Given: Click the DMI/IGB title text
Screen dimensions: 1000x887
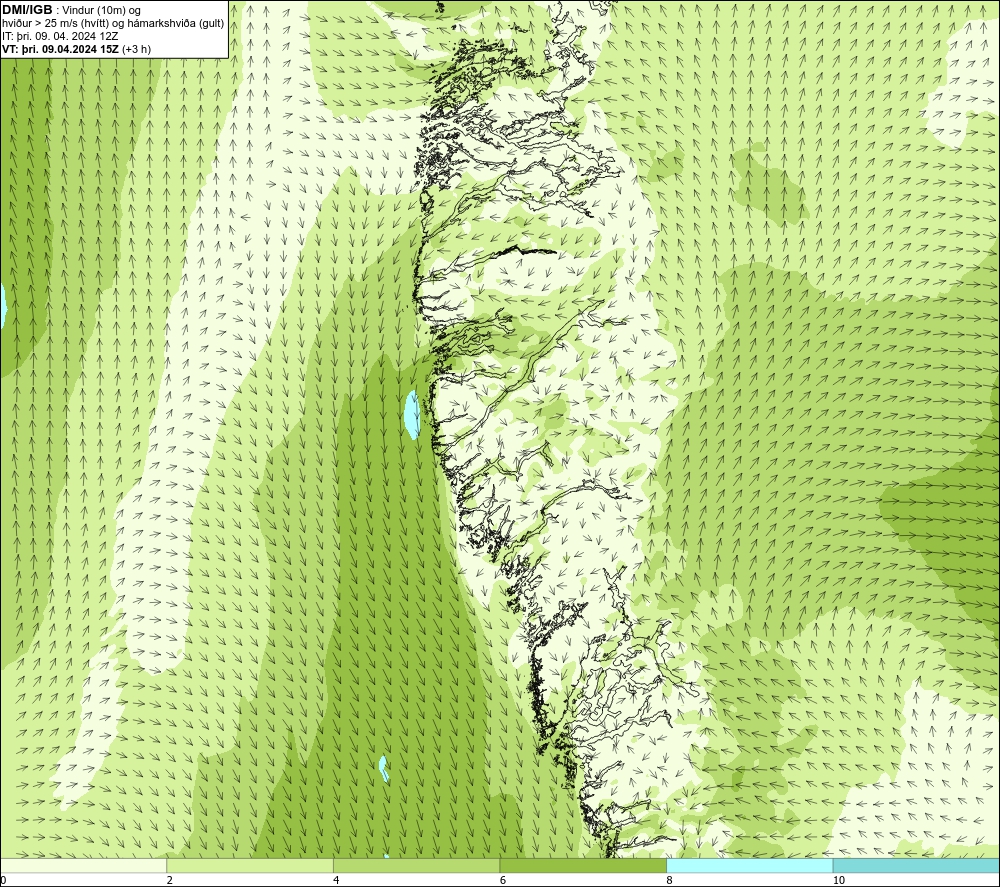Looking at the screenshot, I should (x=27, y=10).
